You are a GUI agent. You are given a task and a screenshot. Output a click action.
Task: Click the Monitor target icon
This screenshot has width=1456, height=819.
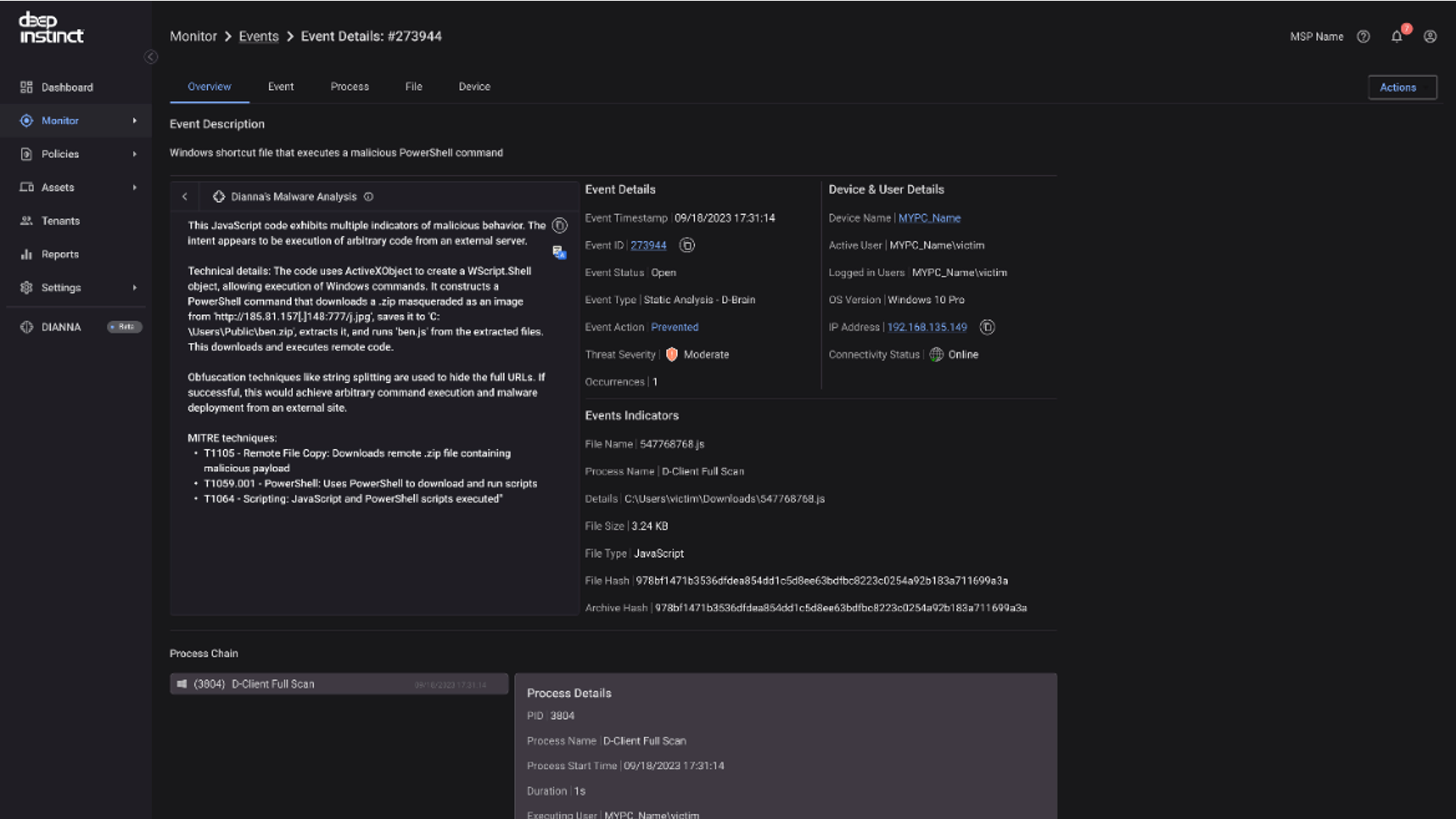(26, 120)
